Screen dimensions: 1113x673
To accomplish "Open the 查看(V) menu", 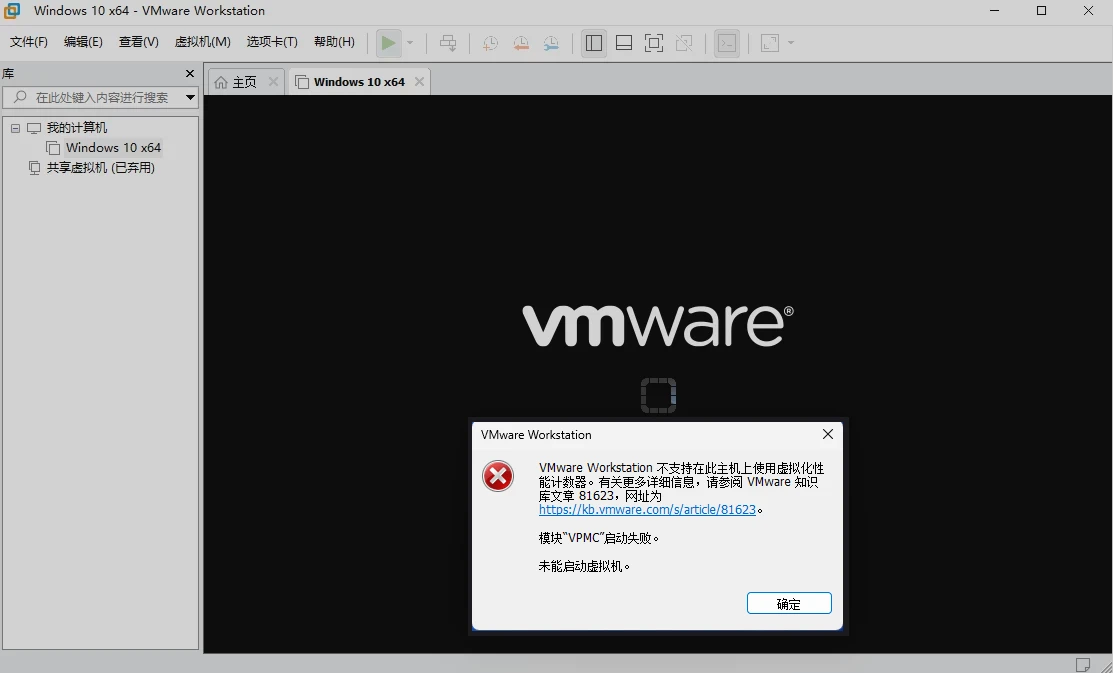I will click(x=138, y=42).
